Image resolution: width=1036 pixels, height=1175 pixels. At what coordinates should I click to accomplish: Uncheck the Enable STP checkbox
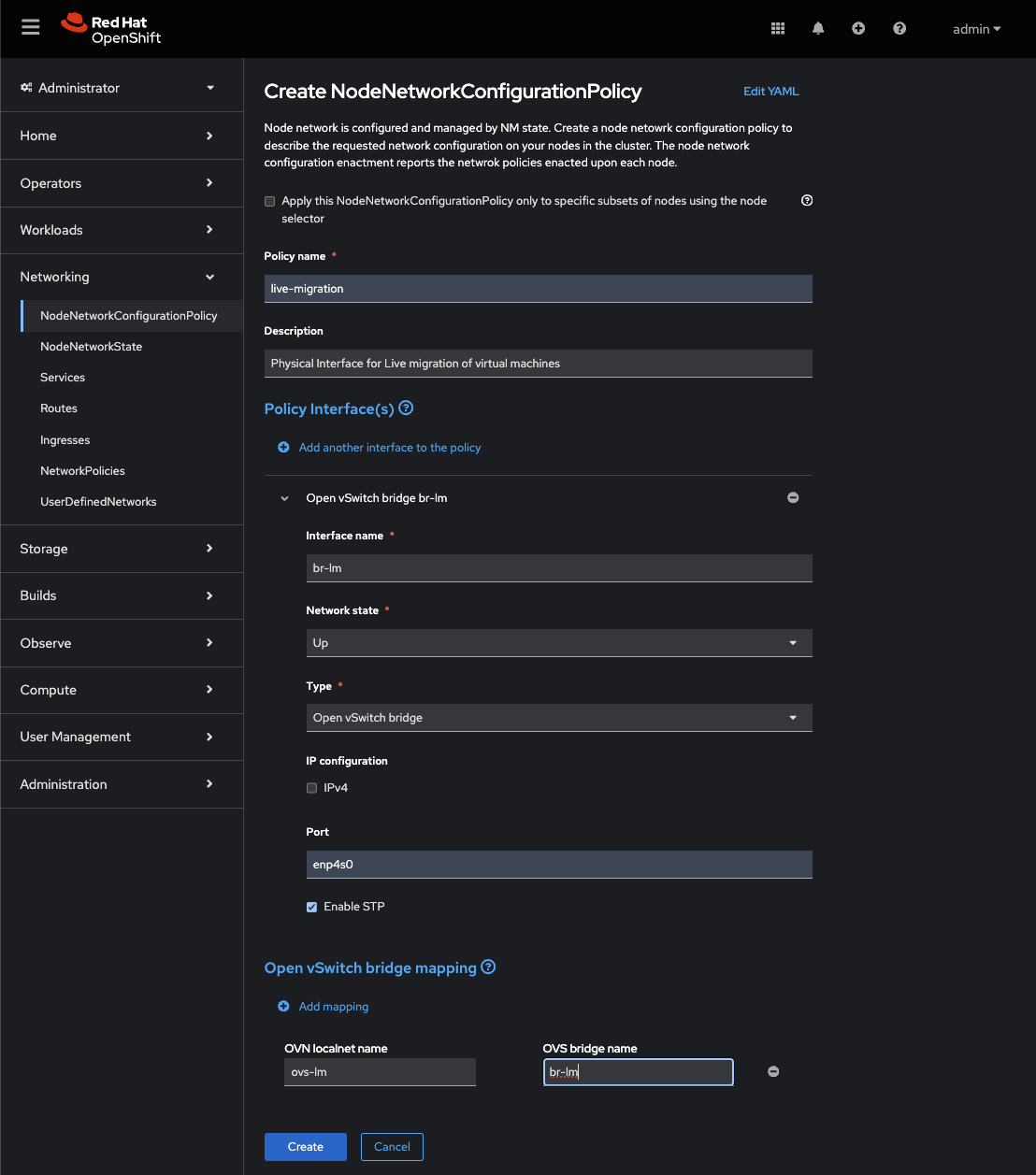(312, 907)
